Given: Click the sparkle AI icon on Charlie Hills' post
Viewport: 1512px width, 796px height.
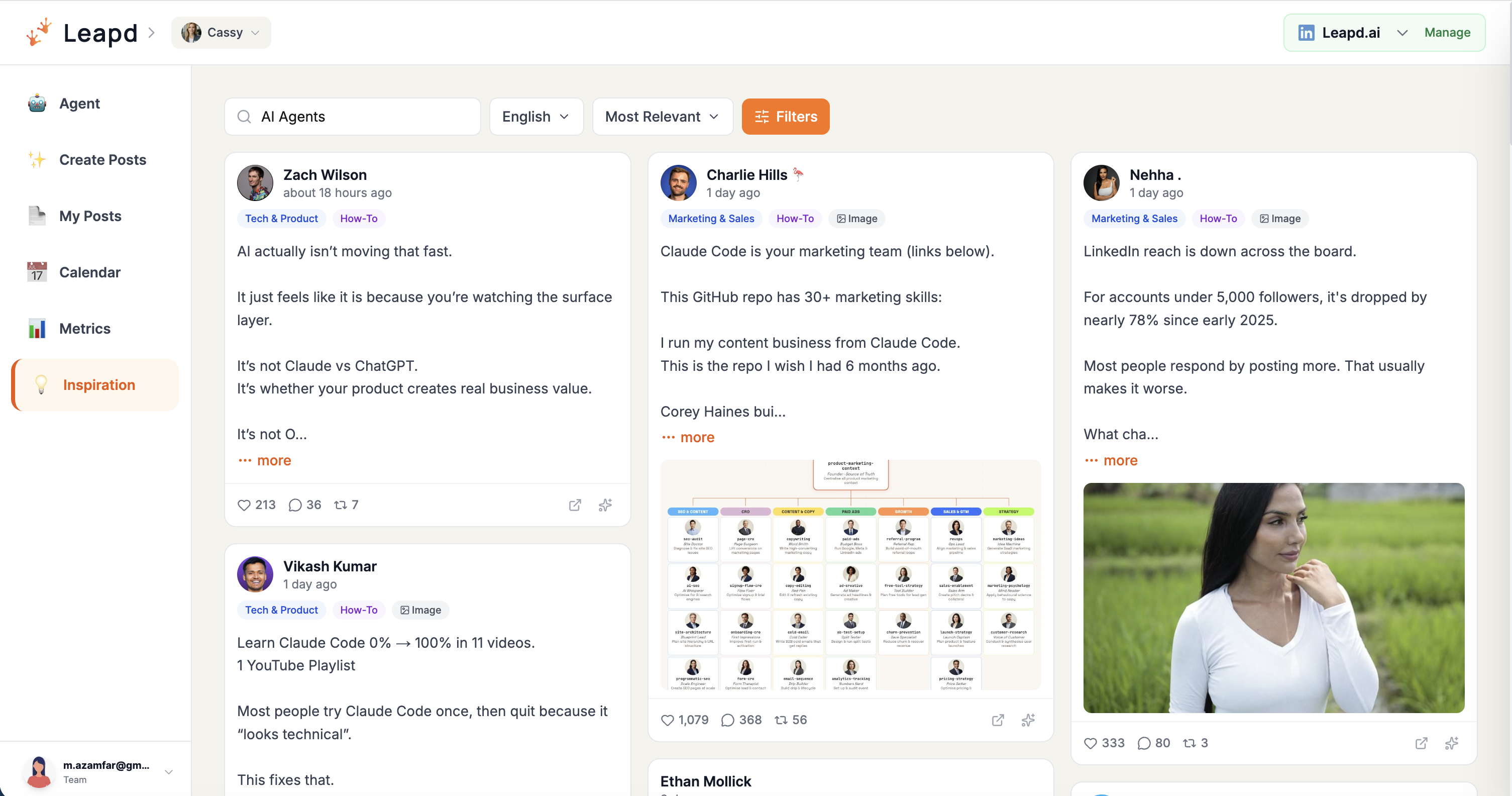Looking at the screenshot, I should [1027, 720].
